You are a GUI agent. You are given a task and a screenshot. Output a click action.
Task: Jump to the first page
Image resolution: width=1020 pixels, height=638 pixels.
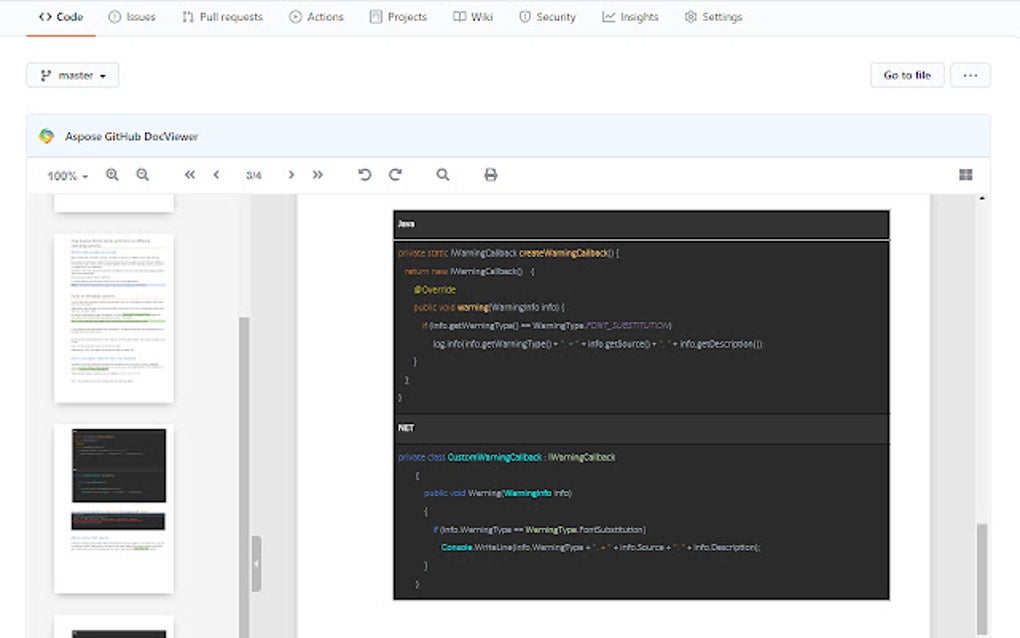point(189,174)
